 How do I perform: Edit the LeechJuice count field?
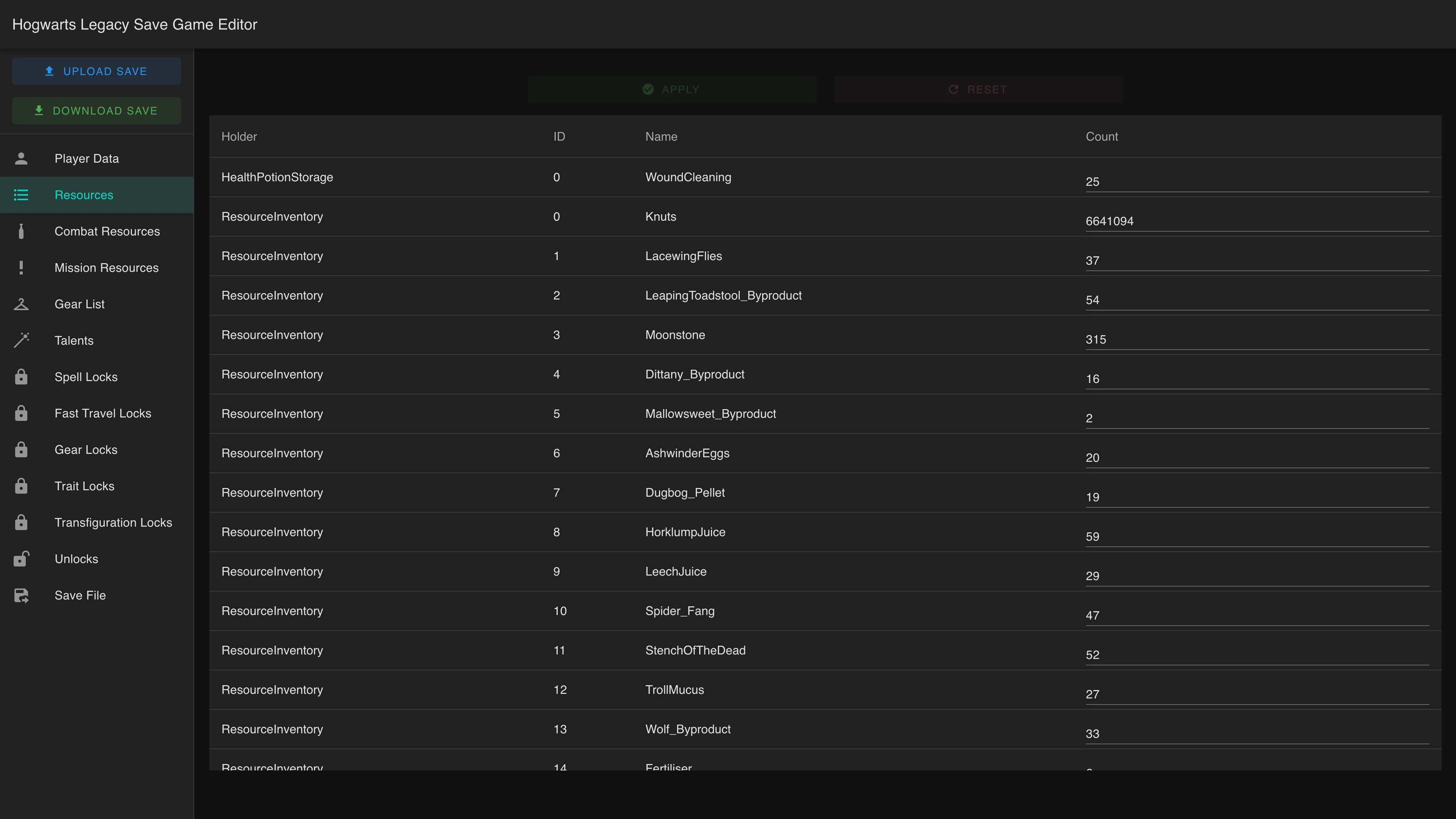(x=1257, y=576)
